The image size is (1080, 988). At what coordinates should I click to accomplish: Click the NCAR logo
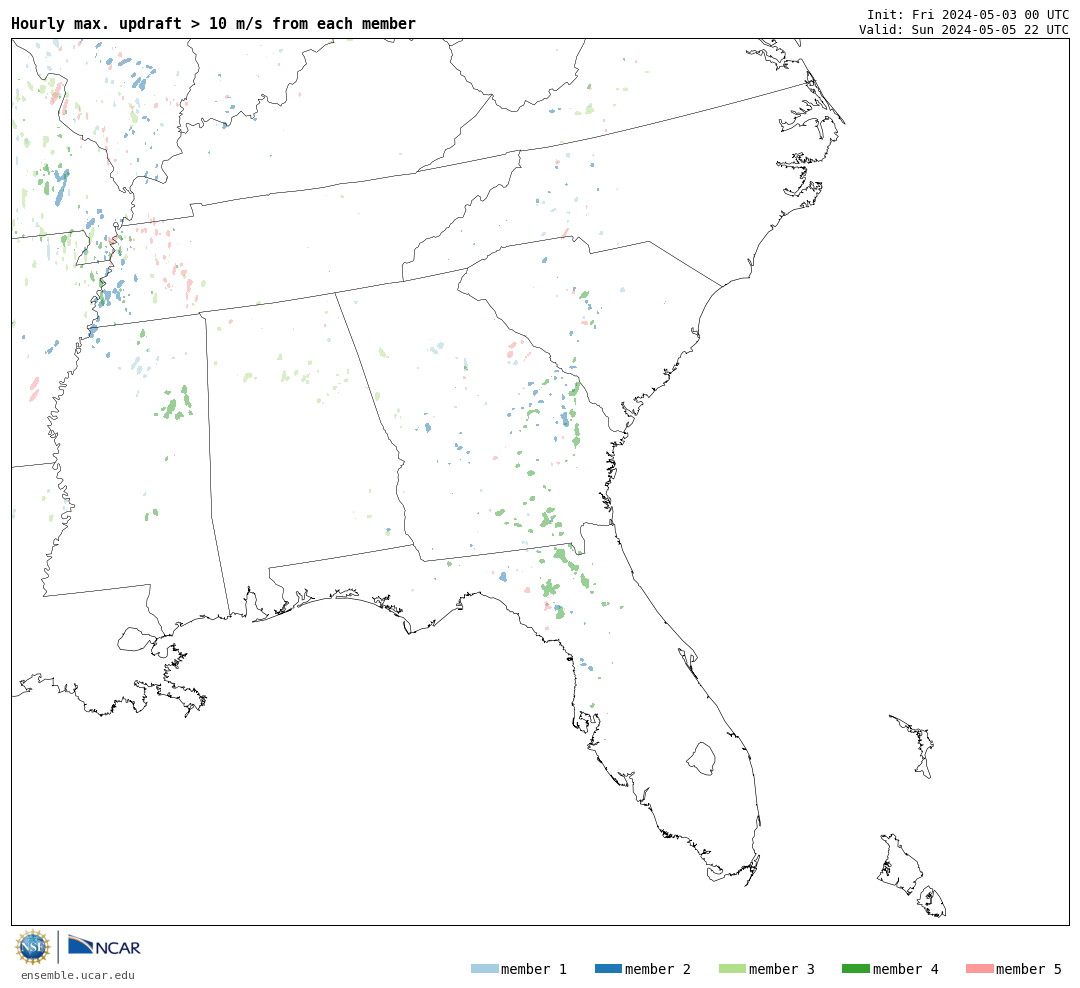click(x=104, y=946)
